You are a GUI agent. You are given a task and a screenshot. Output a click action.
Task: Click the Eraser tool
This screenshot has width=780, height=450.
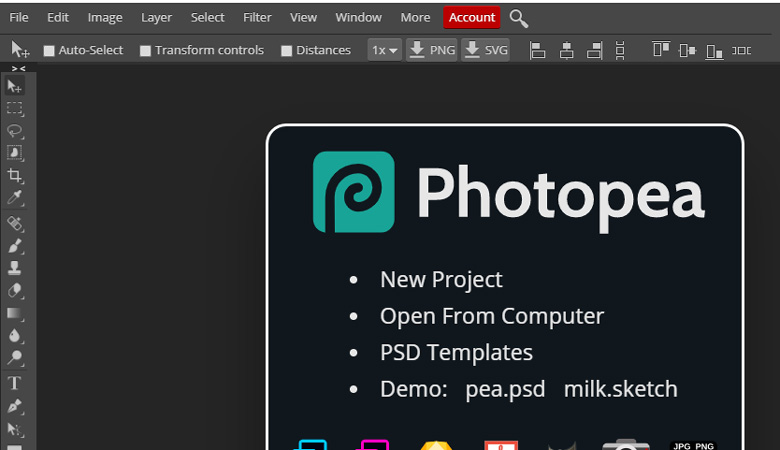15,291
